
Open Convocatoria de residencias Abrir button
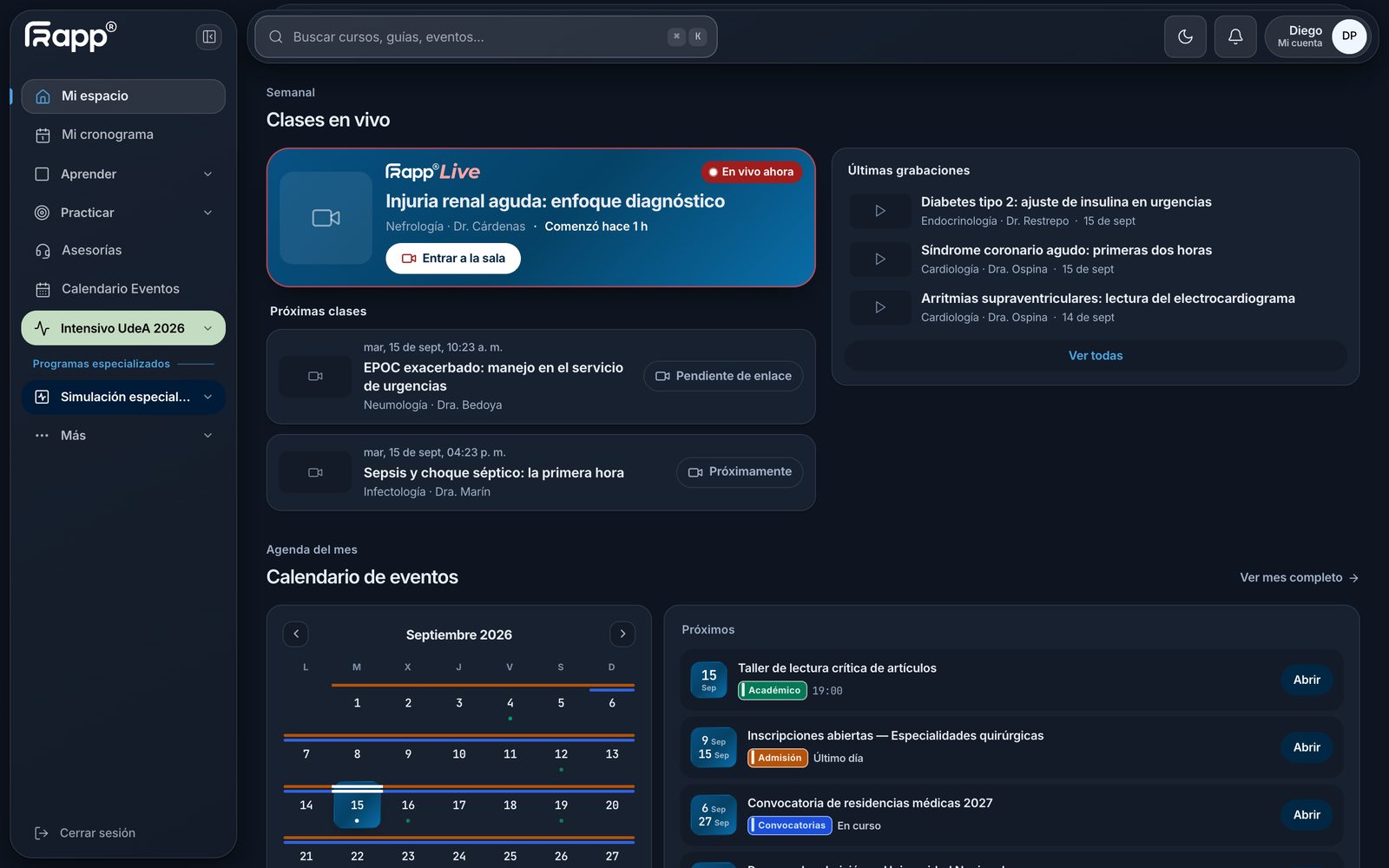[x=1307, y=815]
